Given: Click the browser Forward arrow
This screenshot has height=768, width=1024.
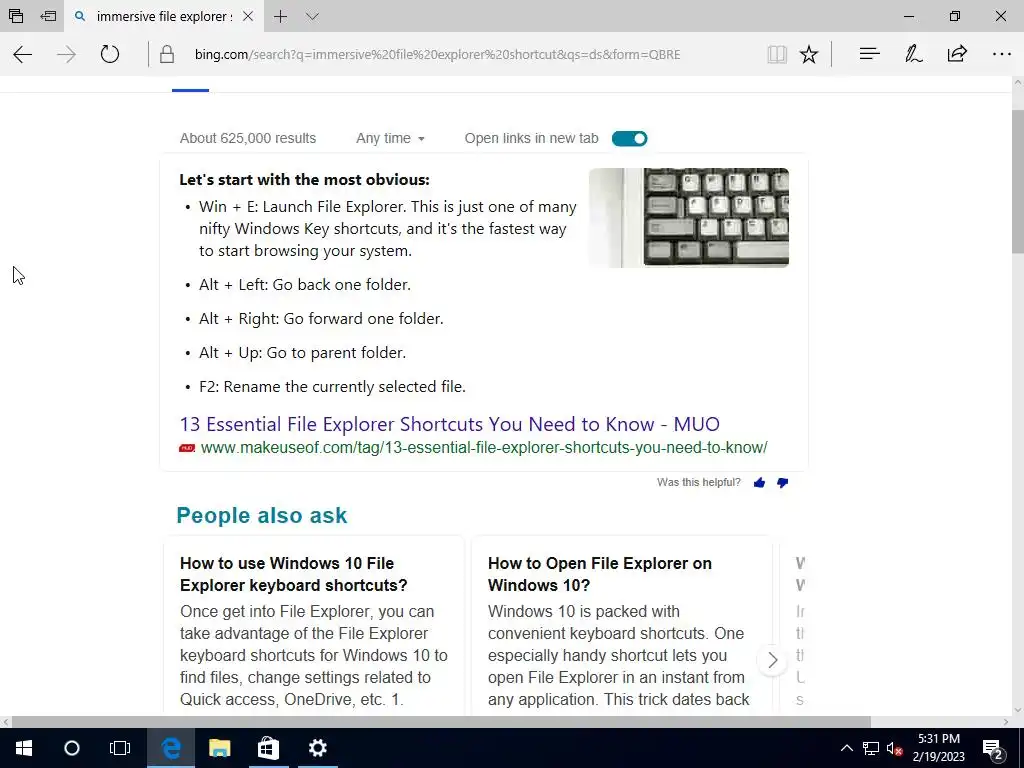Looking at the screenshot, I should pyautogui.click(x=66, y=54).
